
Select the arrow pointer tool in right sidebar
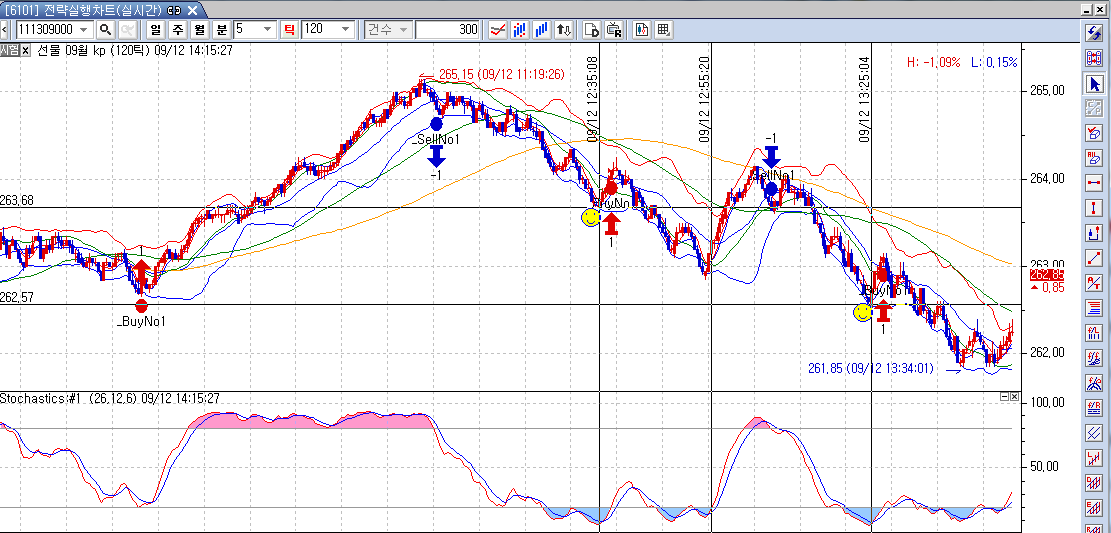point(1093,83)
